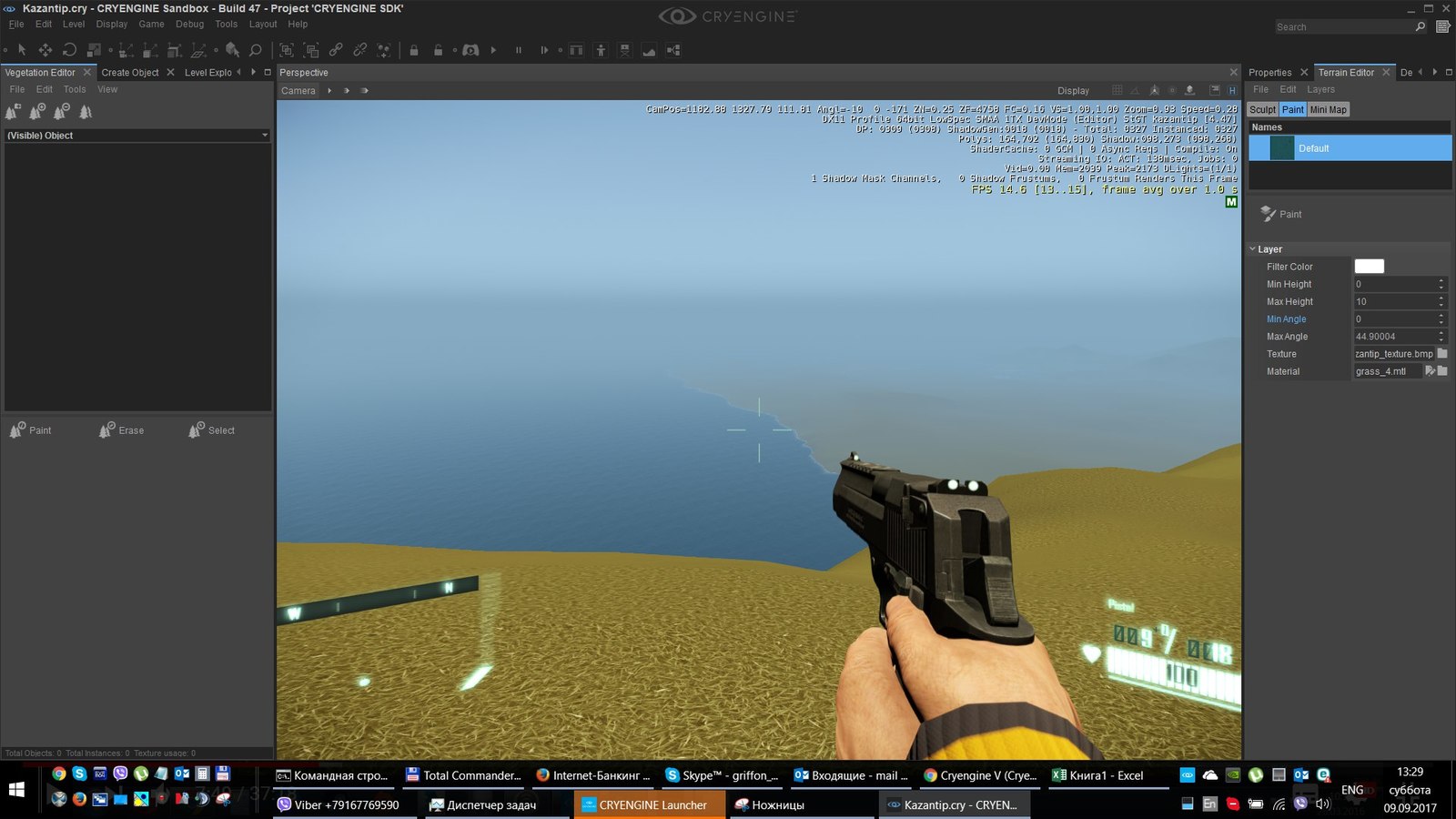Click the play button in main toolbar
Screen dimensions: 1456x819
(x=493, y=50)
